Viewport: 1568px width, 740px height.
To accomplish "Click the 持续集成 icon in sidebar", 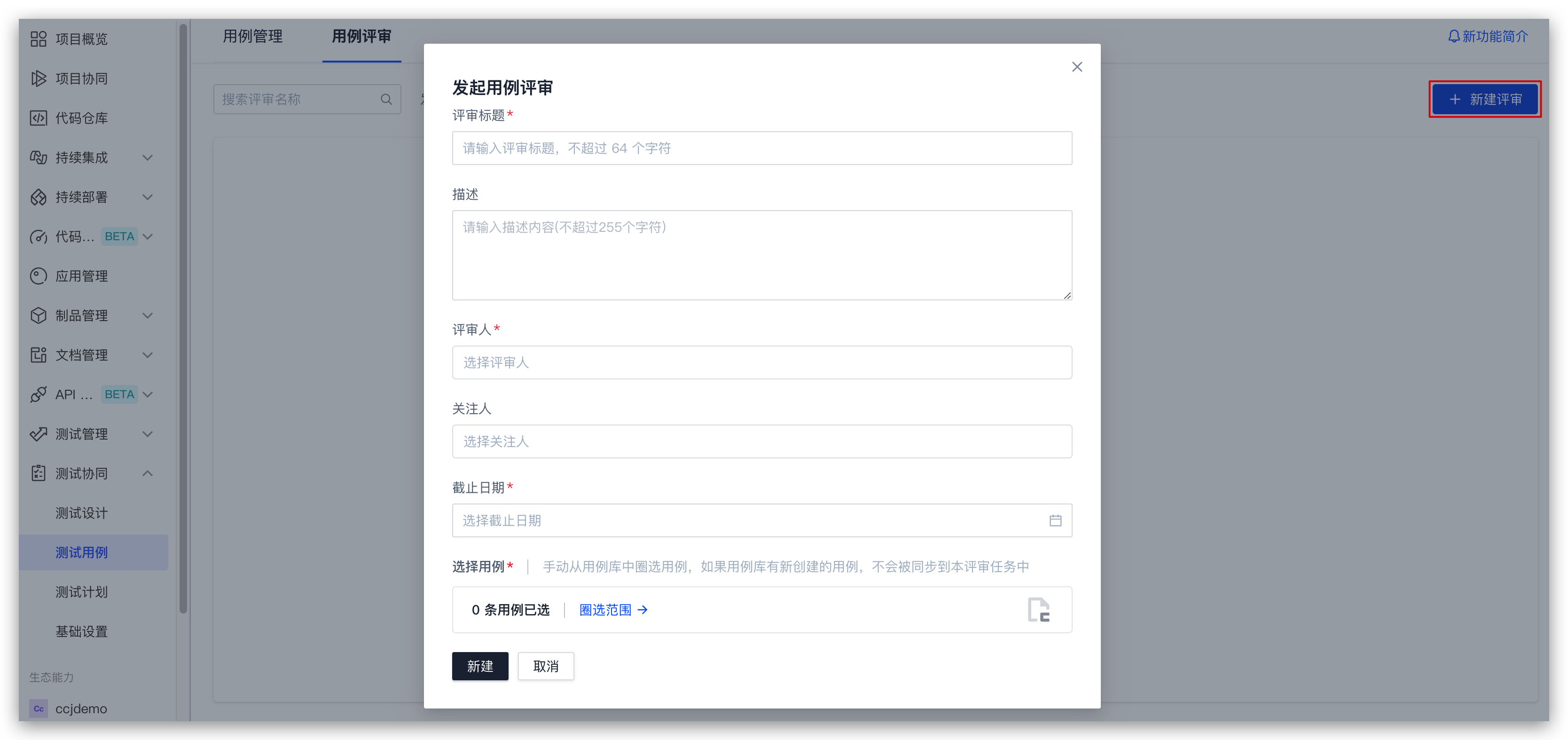I will (39, 158).
